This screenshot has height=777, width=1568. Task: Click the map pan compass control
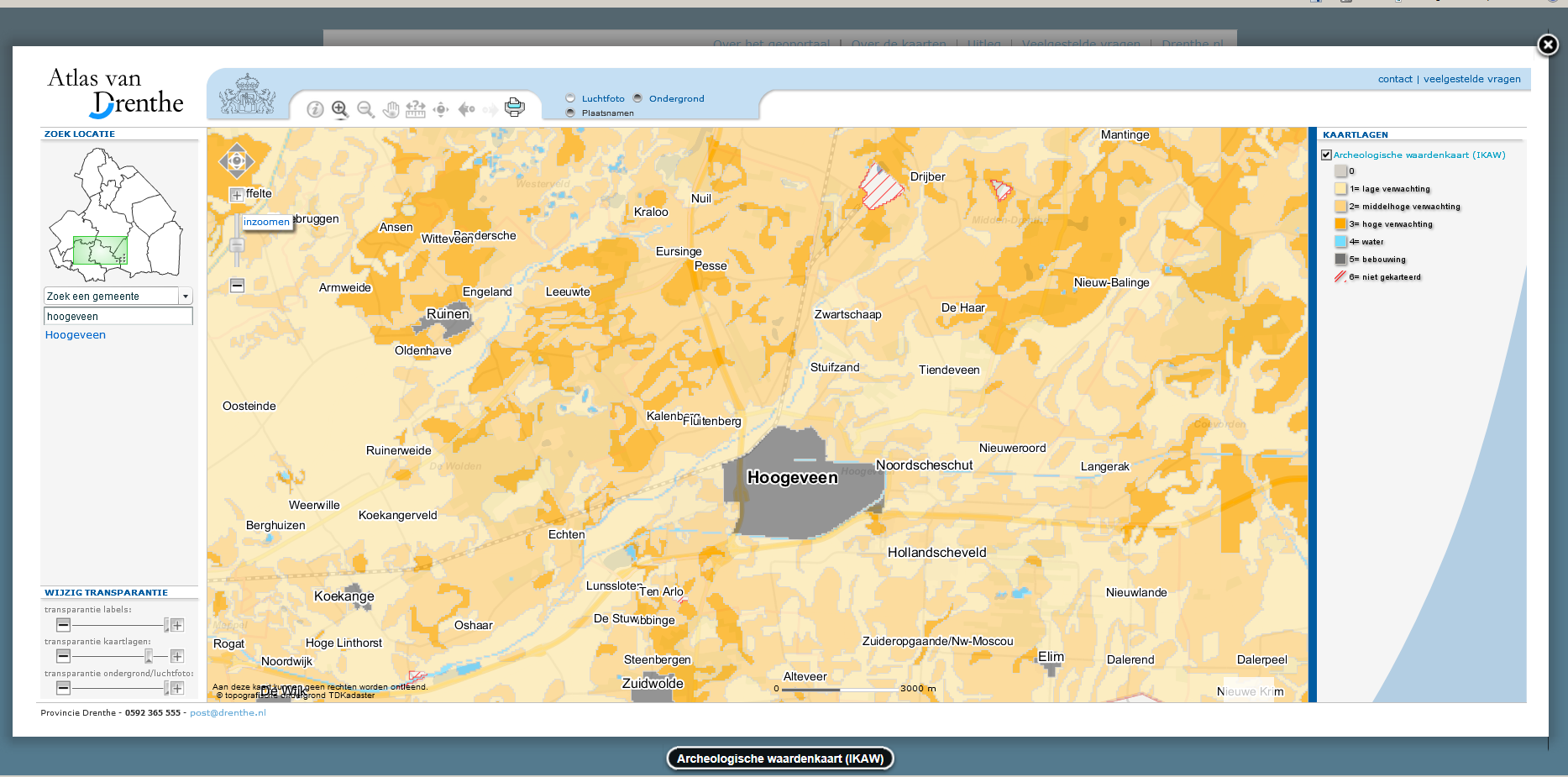(237, 160)
